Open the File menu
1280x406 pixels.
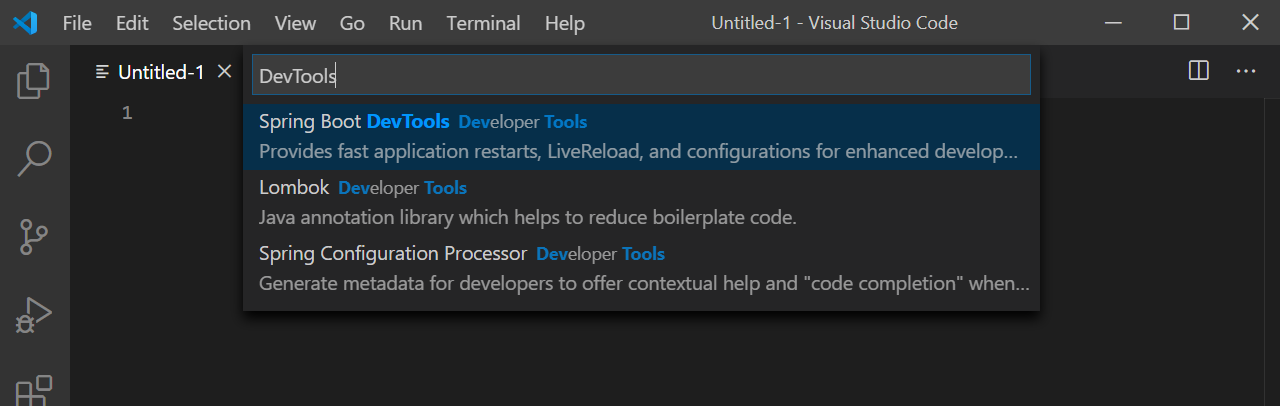click(x=77, y=23)
